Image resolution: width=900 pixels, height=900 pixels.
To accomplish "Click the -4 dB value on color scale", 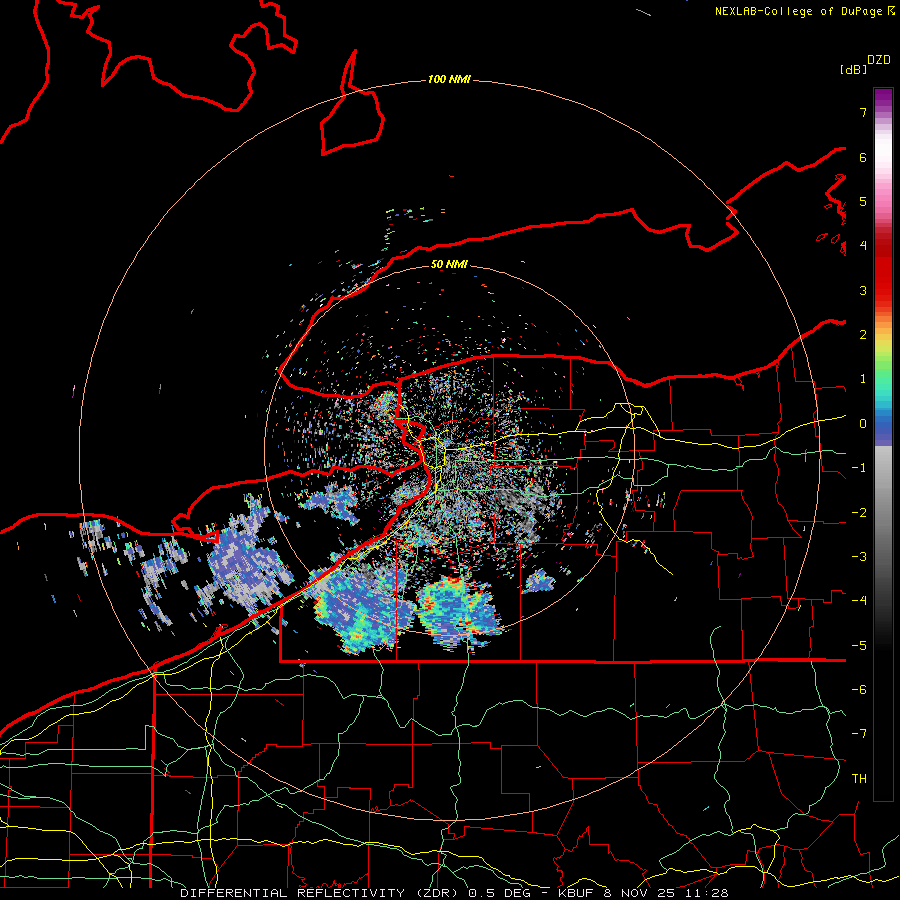I will coord(859,601).
